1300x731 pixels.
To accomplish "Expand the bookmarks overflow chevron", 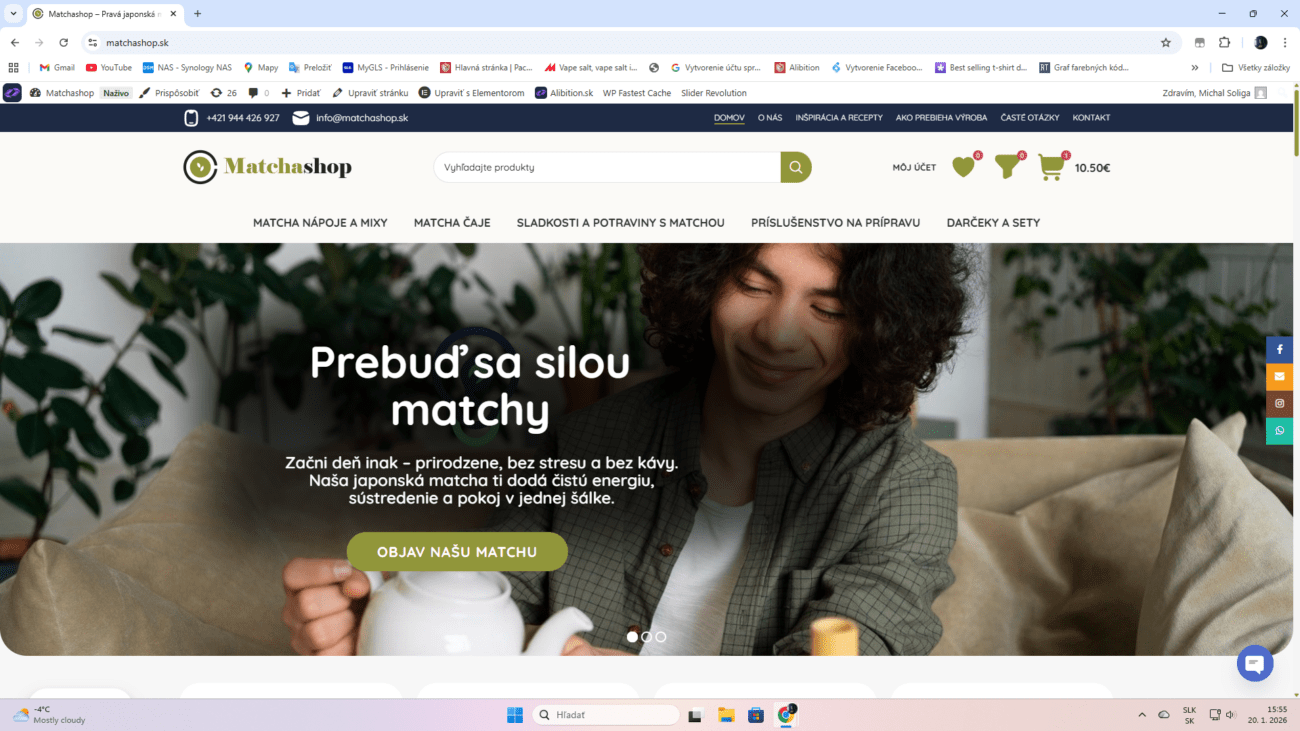I will pyautogui.click(x=1195, y=68).
